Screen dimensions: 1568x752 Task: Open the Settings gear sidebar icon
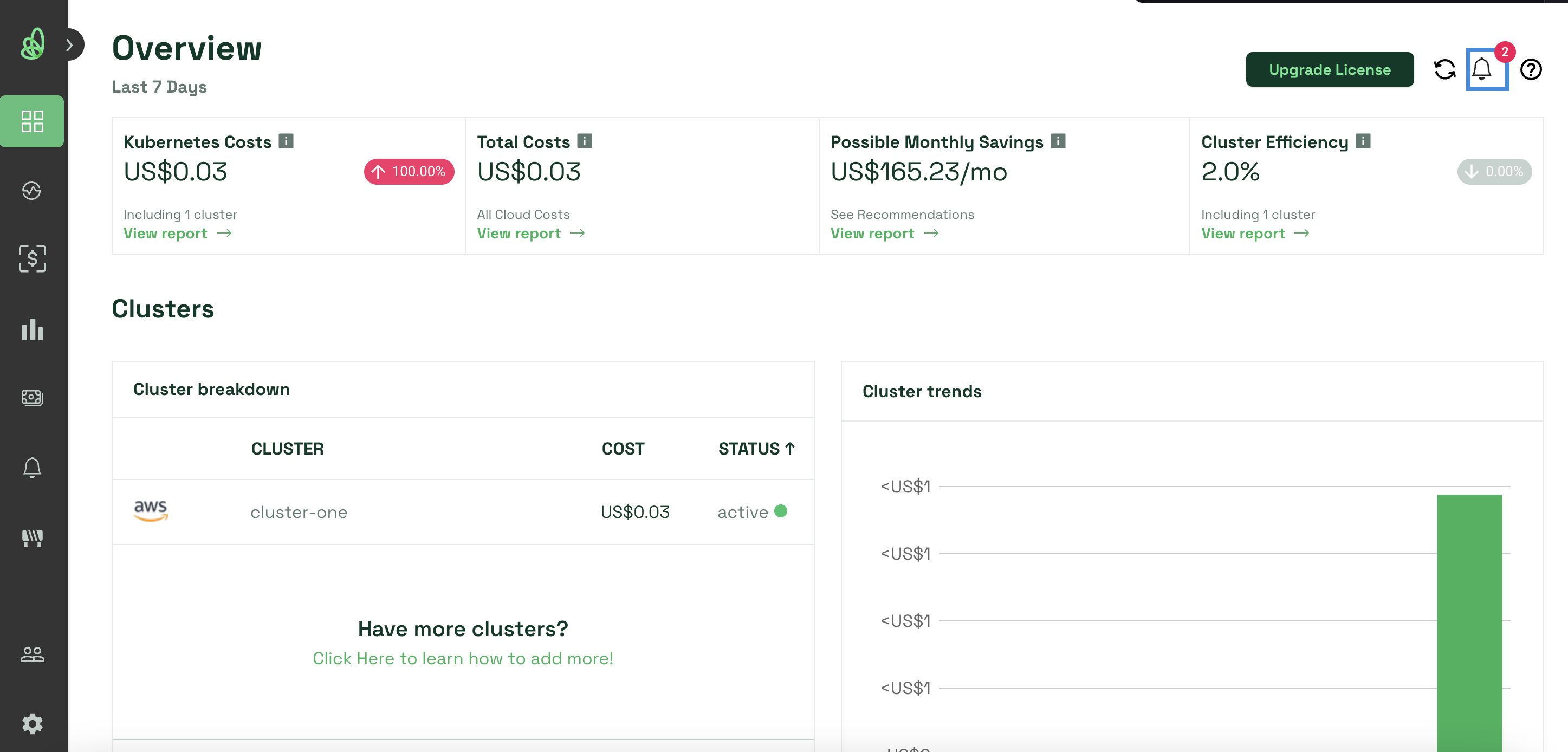pyautogui.click(x=33, y=723)
